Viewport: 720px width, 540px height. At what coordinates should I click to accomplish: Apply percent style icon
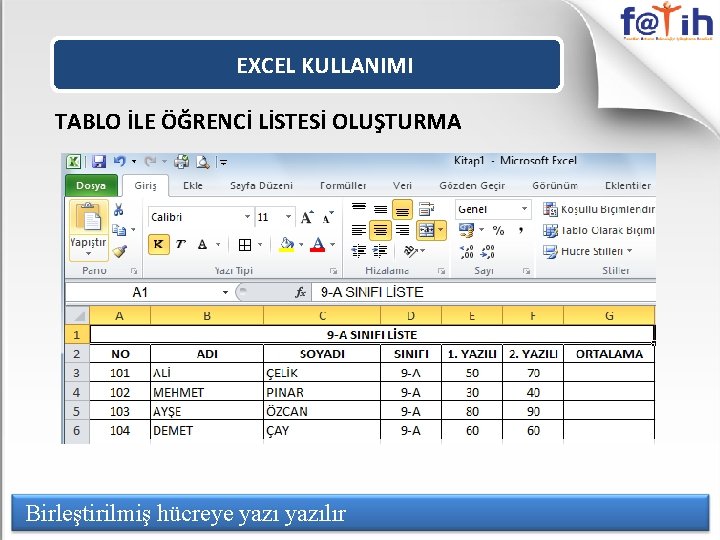click(x=498, y=230)
